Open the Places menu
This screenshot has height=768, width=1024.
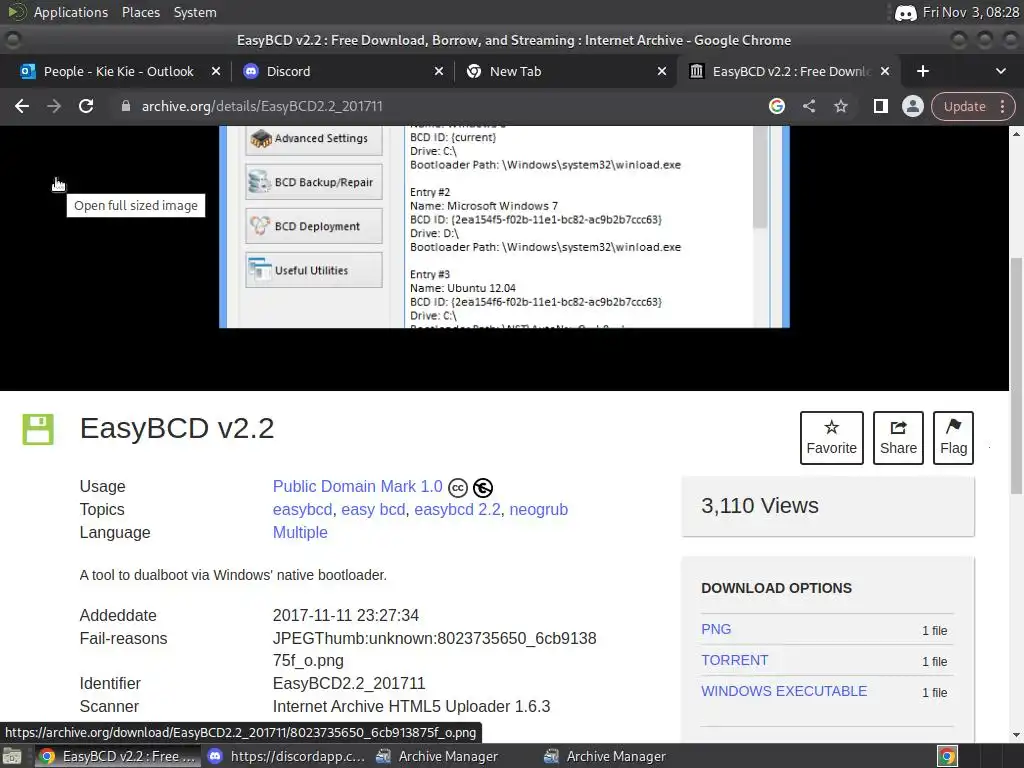[x=140, y=12]
